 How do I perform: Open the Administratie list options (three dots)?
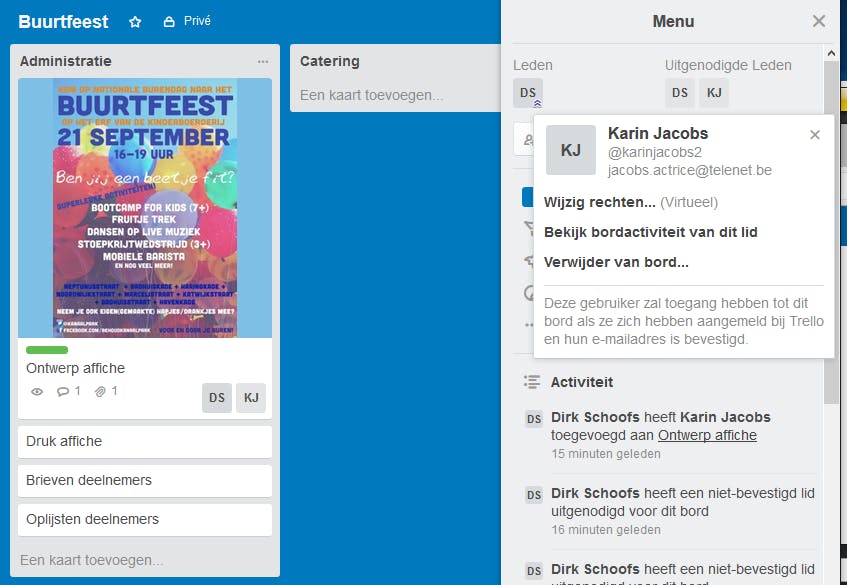263,61
